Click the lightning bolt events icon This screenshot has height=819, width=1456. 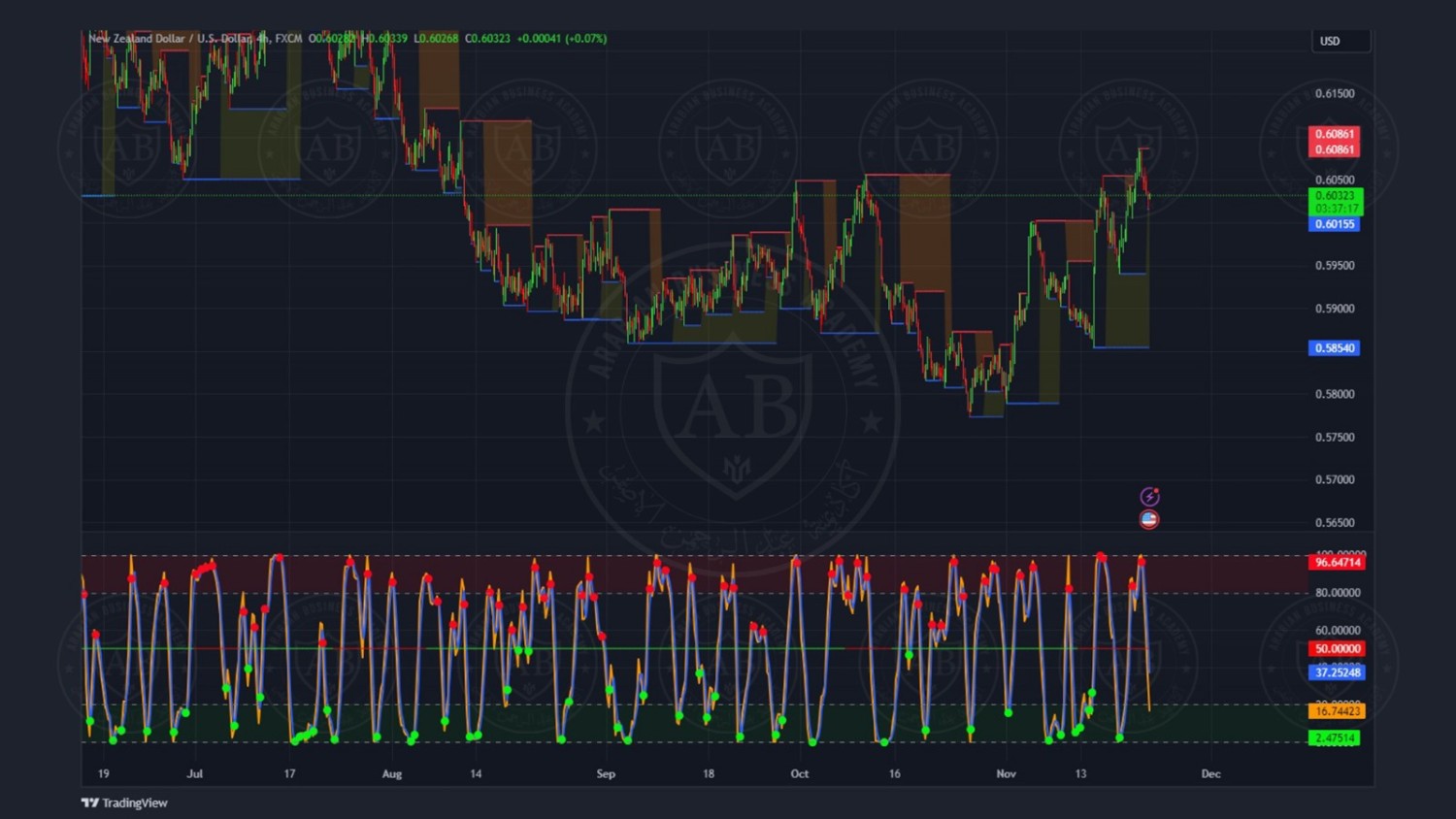coord(1149,497)
